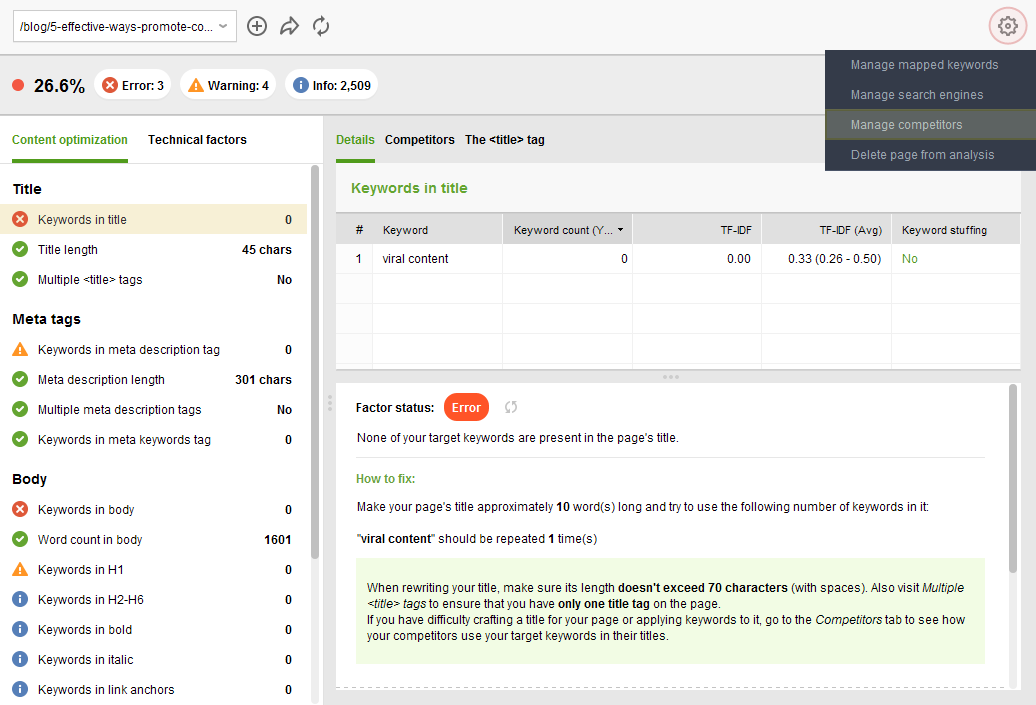Switch to the Content optimization tab
Screen dimensions: 1036x705
click(69, 139)
